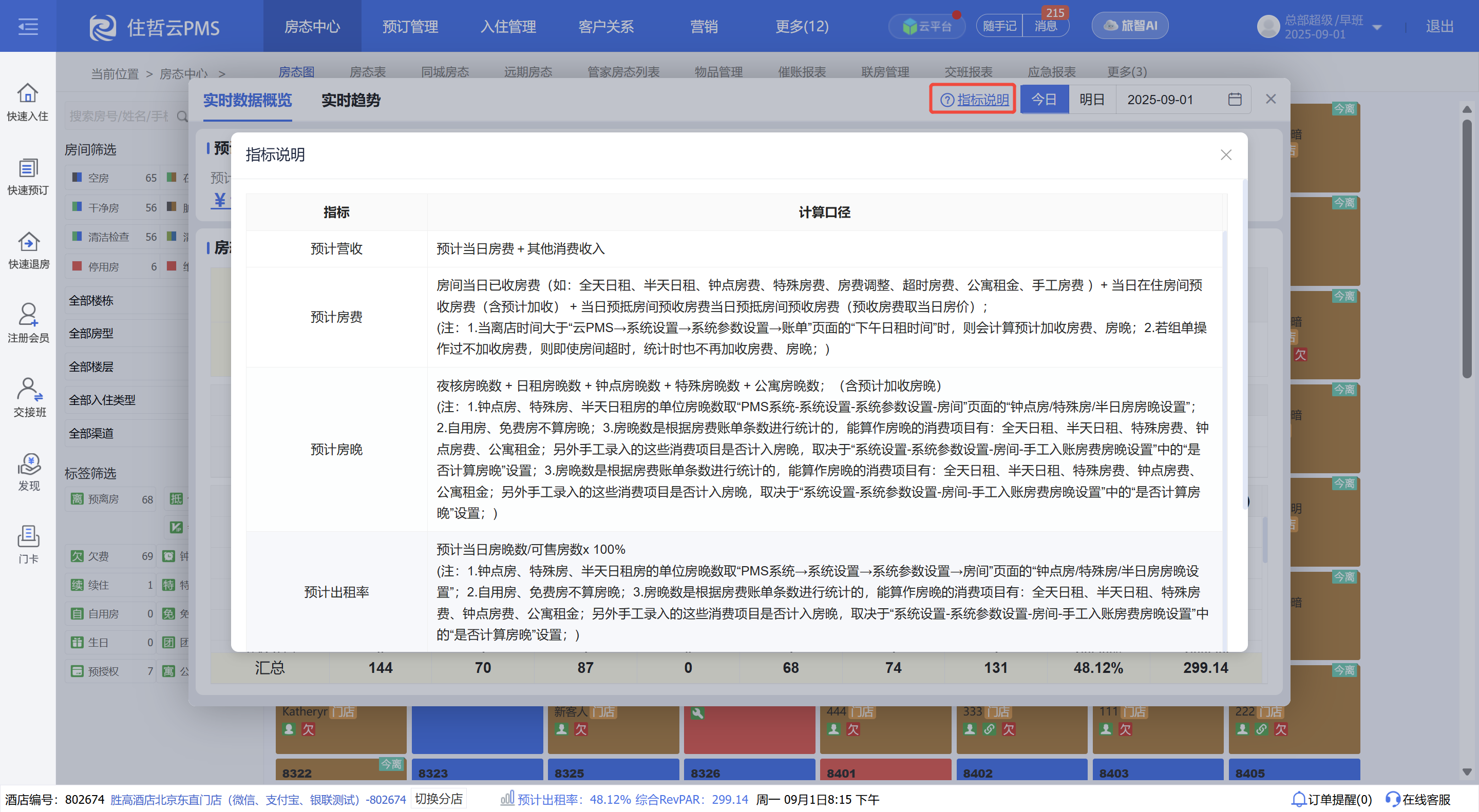
Task: Click the 预计出租率 chart icon in status bar
Action: pyautogui.click(x=507, y=798)
